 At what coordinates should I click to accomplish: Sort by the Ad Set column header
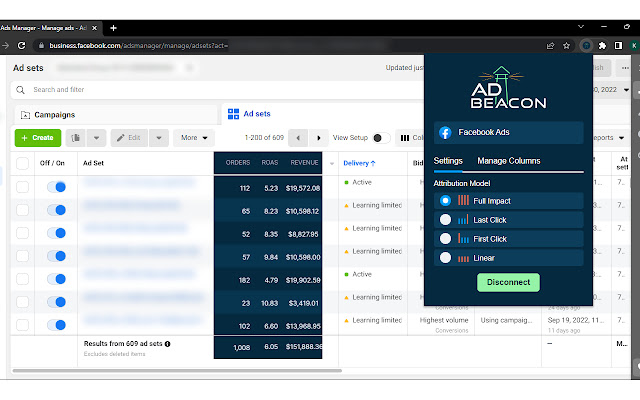tap(93, 163)
